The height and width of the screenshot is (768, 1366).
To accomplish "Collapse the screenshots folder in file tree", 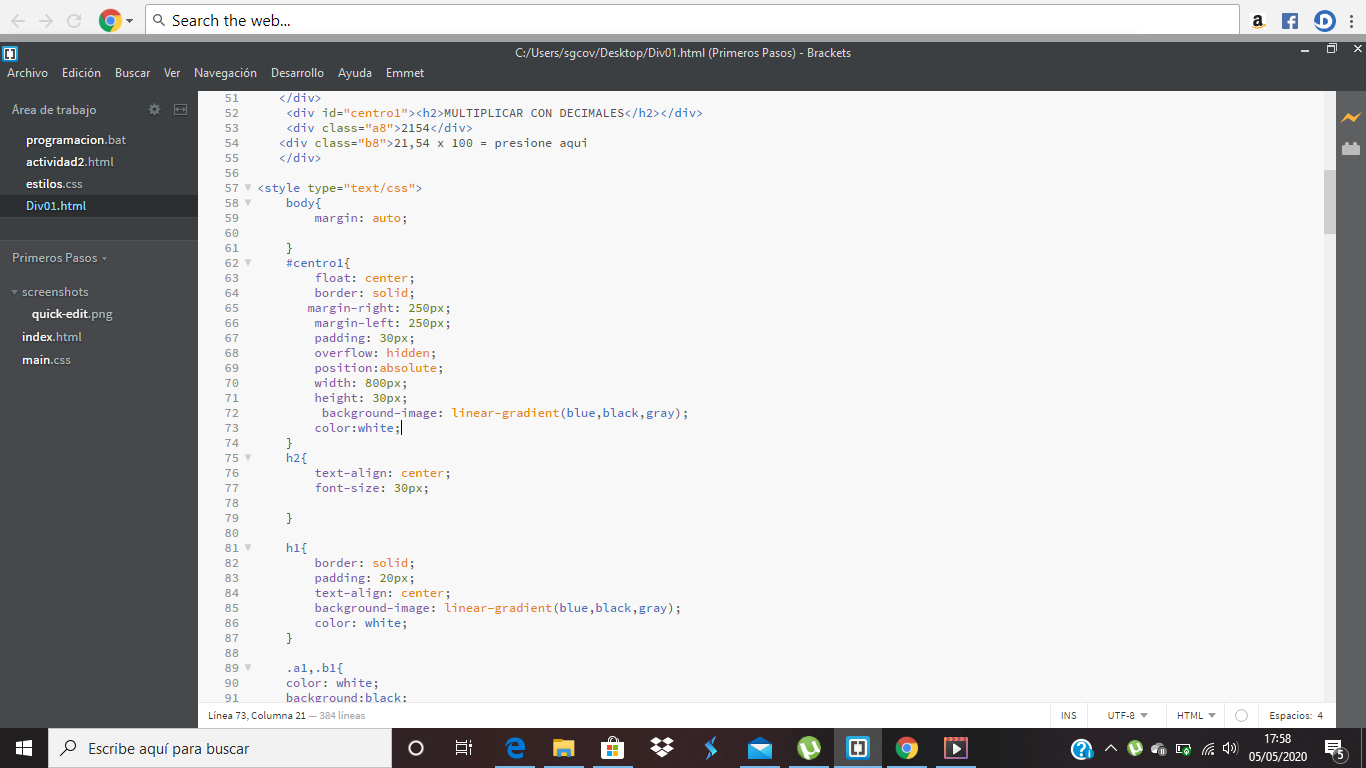I will [15, 292].
